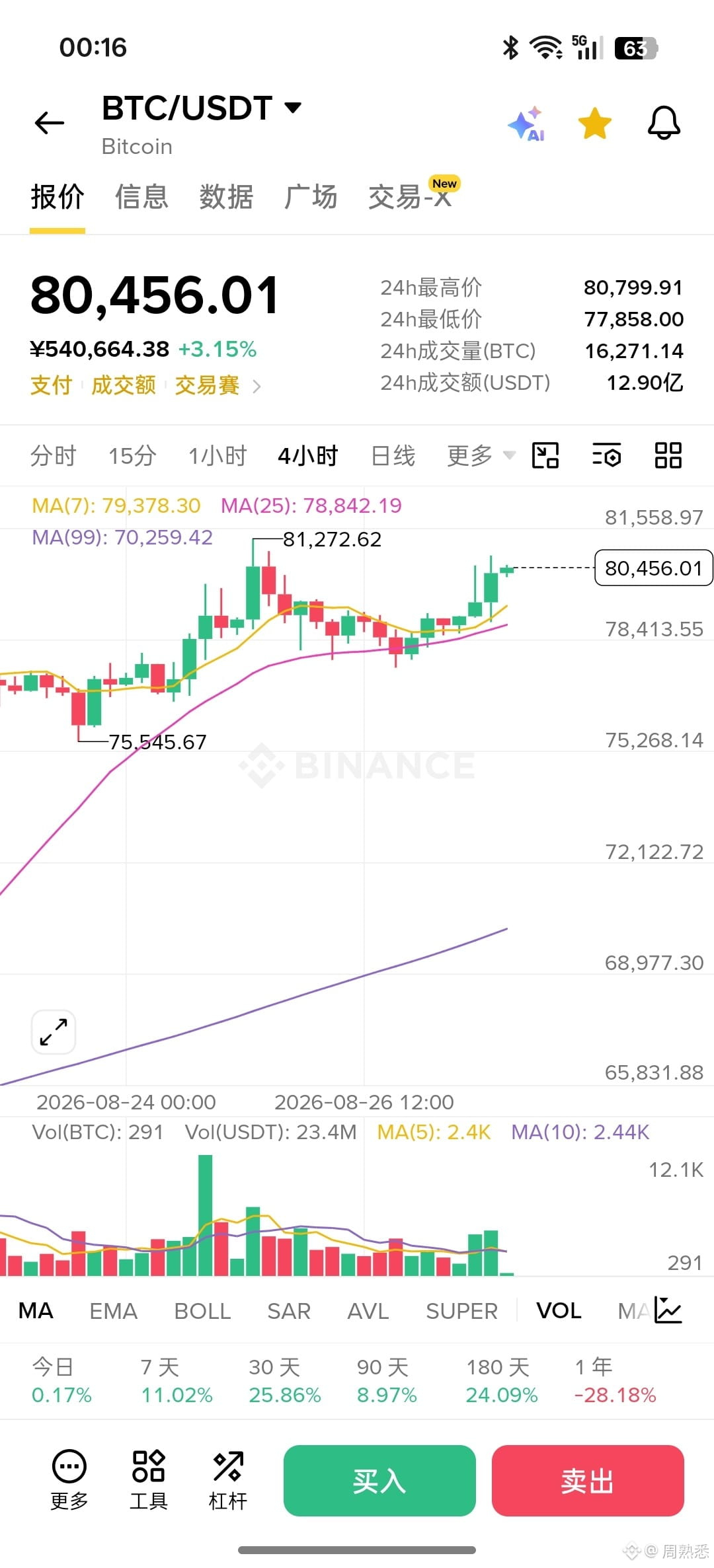Tap the MA(99) indicator value label
The image size is (714, 1568).
click(122, 537)
